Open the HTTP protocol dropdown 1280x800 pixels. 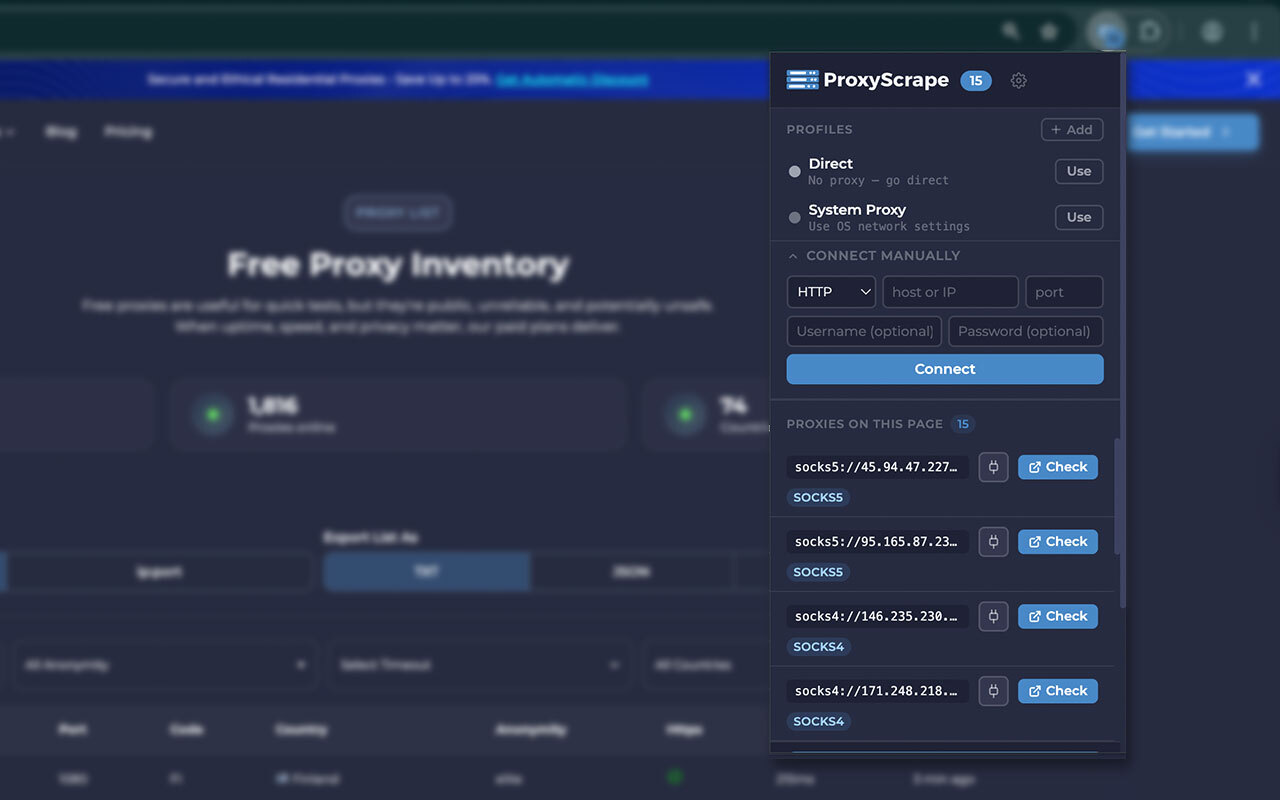pos(831,292)
